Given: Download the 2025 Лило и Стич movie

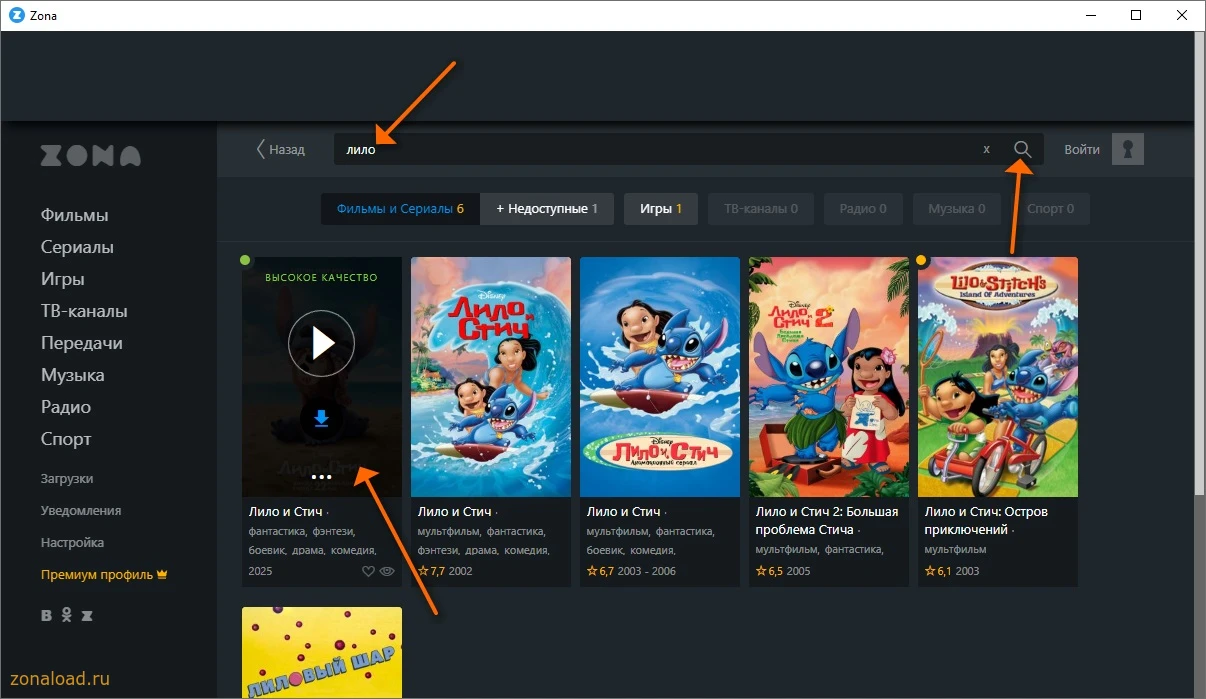Looking at the screenshot, I should pos(321,419).
